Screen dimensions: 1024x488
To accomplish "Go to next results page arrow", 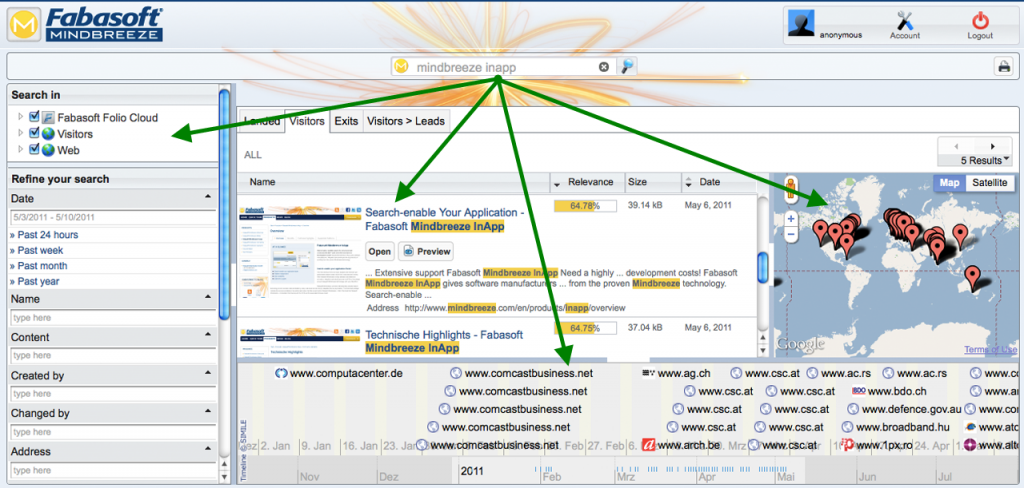I will [993, 146].
